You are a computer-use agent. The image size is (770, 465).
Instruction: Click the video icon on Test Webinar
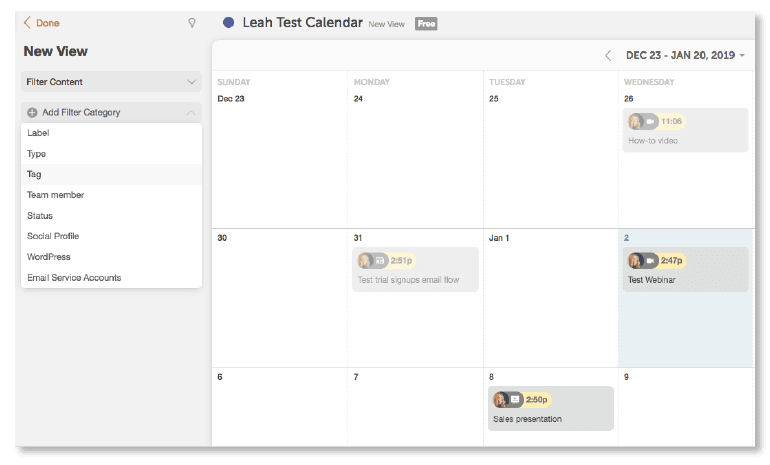pos(650,260)
